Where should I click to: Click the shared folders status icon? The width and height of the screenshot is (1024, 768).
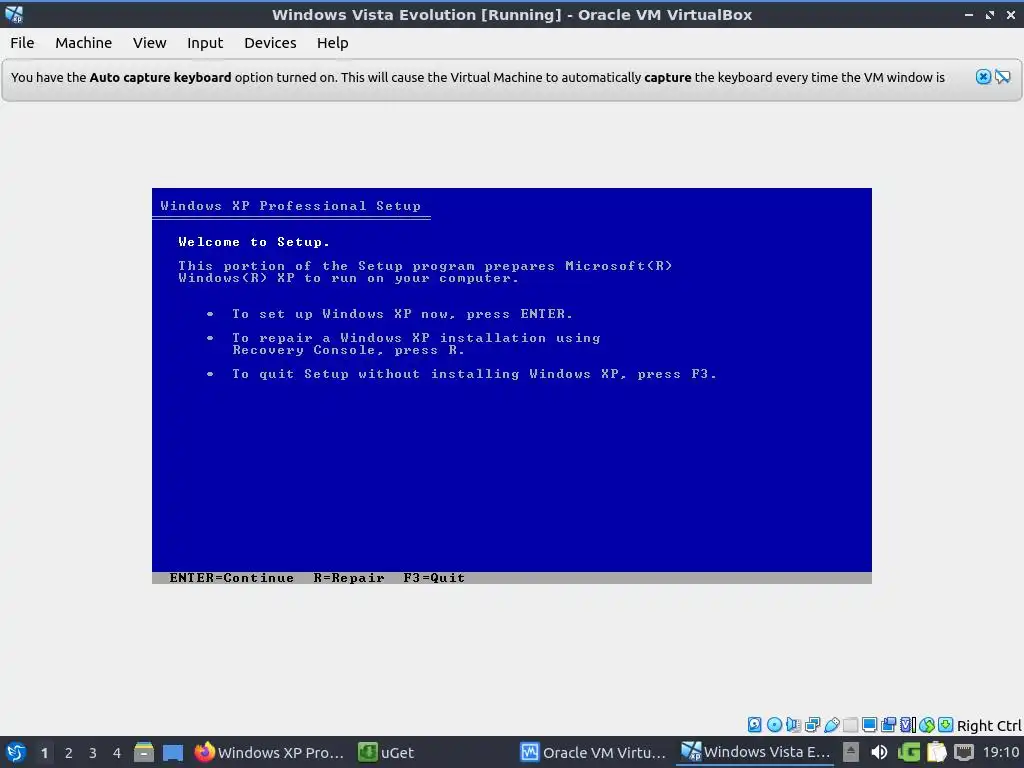850,724
